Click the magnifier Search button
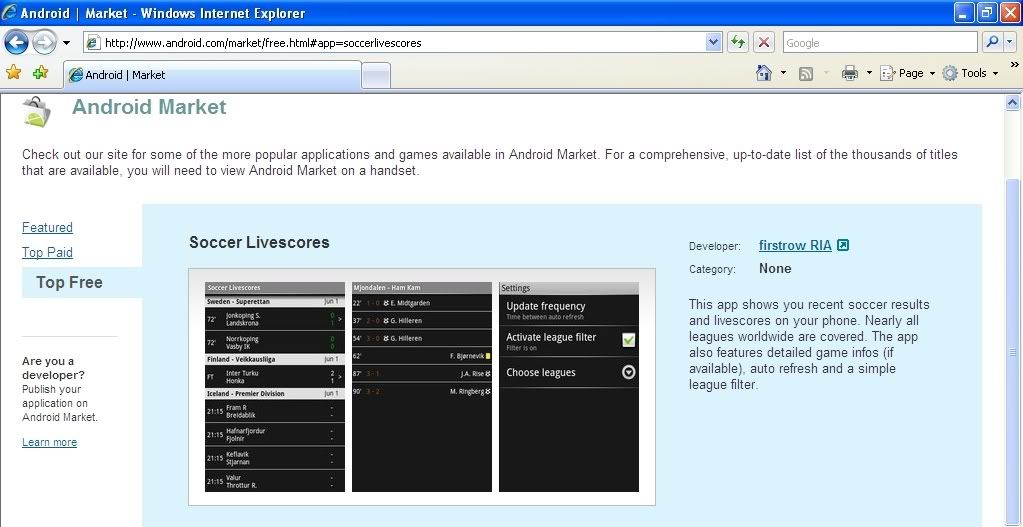Viewport: 1023px width, 527px height. tap(991, 42)
